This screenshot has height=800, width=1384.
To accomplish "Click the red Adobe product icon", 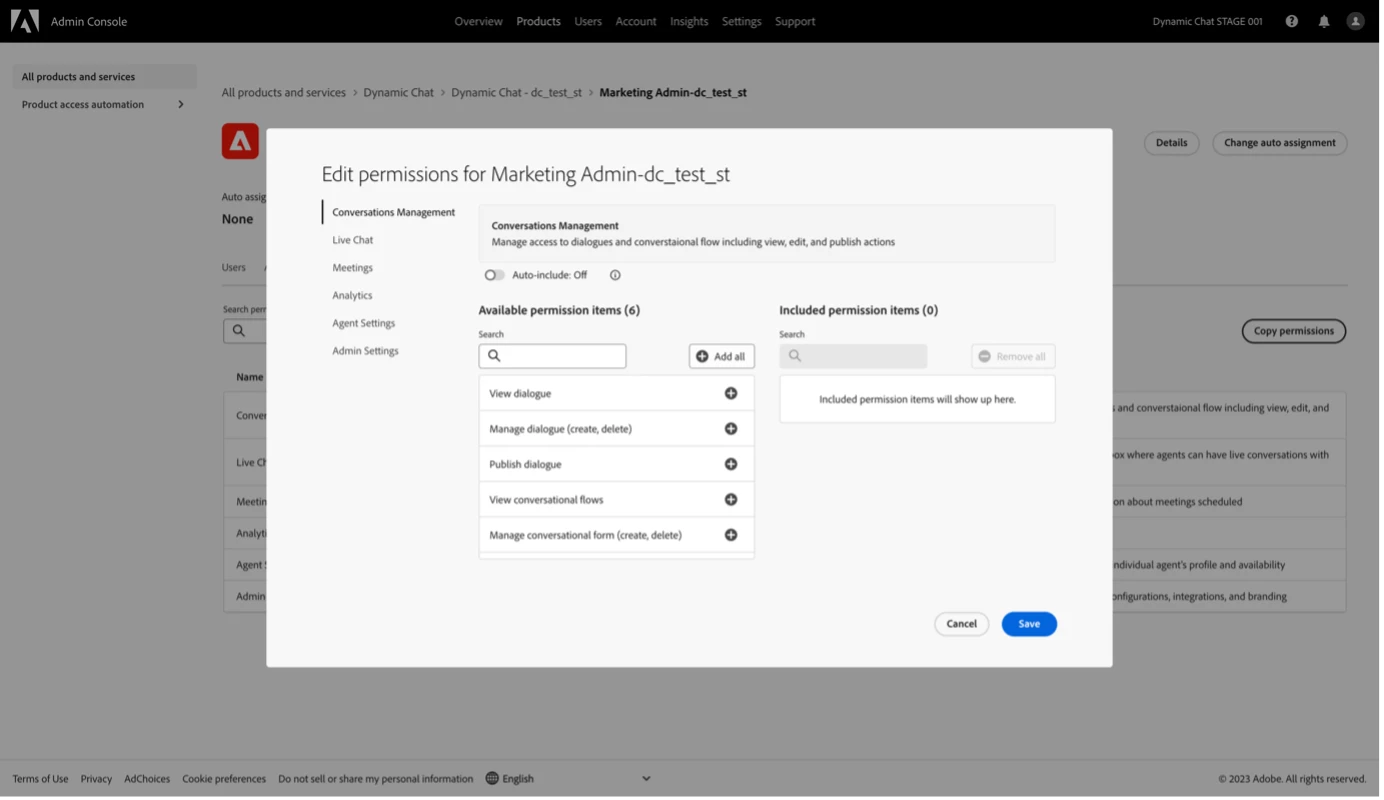I will [x=241, y=142].
